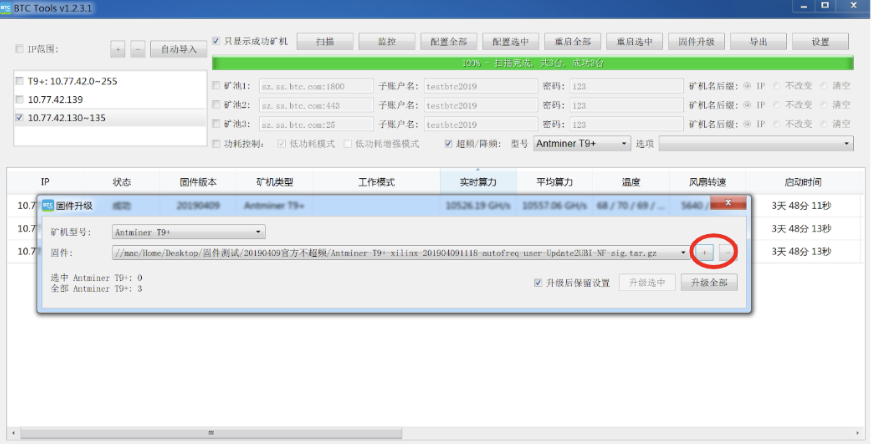The image size is (875, 444).
Task: Click the minus button next to firmware path
Action: tap(727, 253)
